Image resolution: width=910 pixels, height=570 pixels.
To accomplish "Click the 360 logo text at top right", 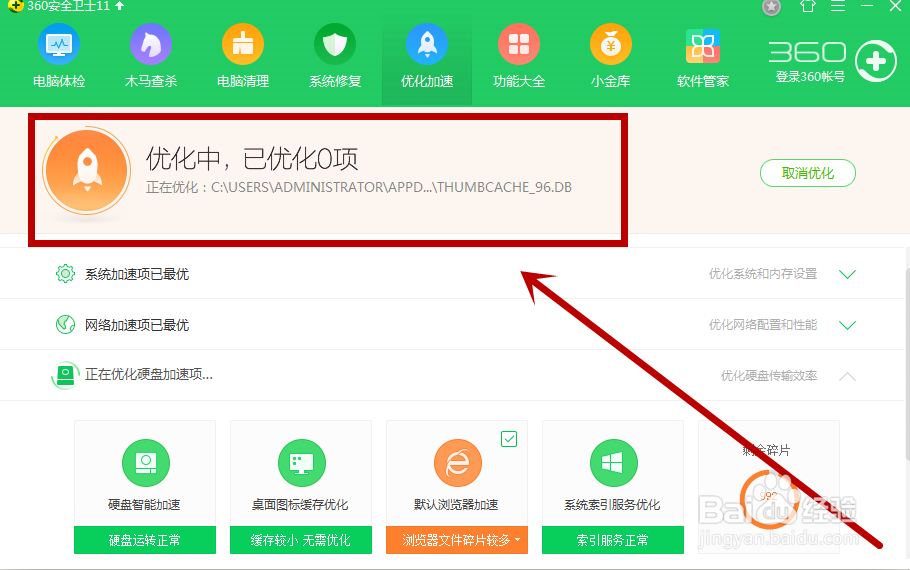I will [808, 52].
